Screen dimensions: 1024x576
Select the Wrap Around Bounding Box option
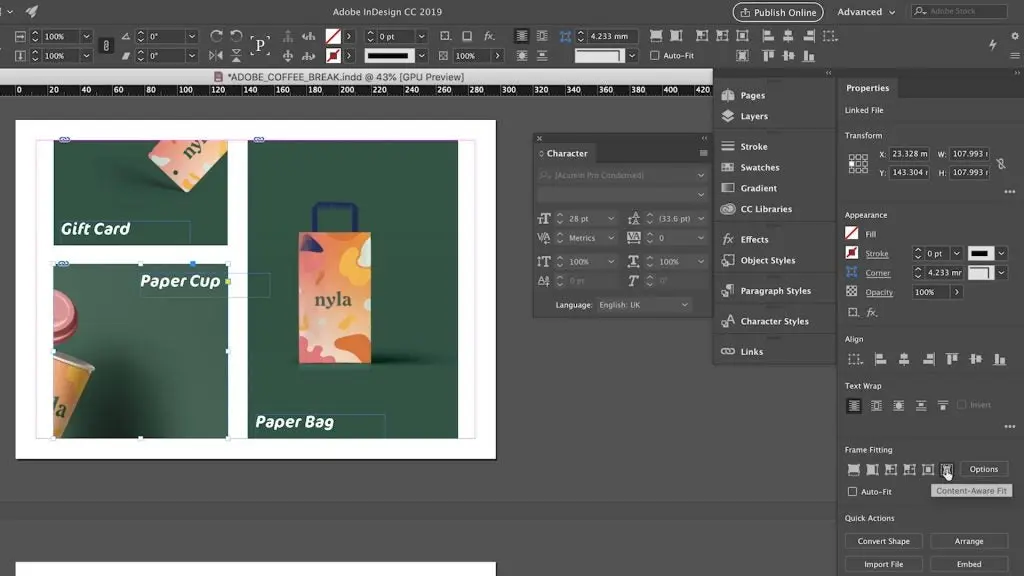point(878,405)
